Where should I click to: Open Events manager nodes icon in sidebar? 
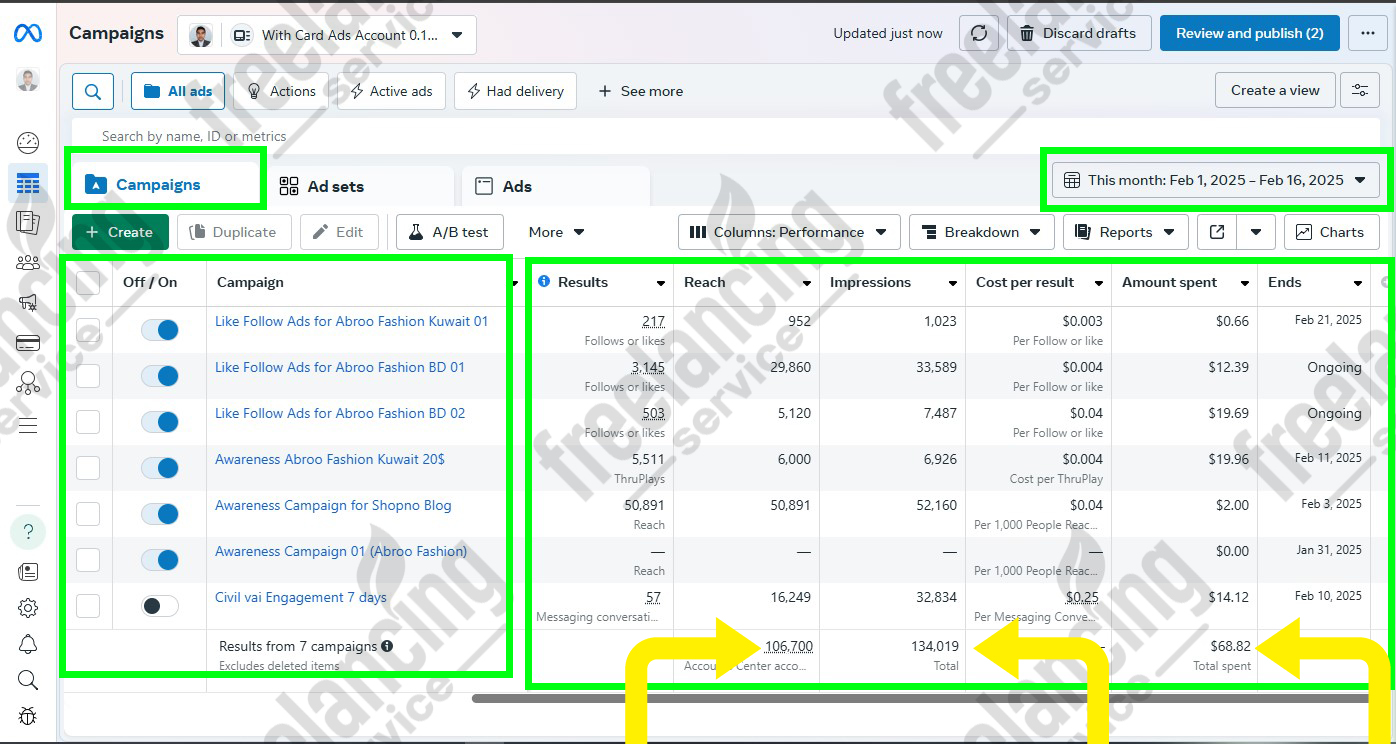[x=28, y=383]
